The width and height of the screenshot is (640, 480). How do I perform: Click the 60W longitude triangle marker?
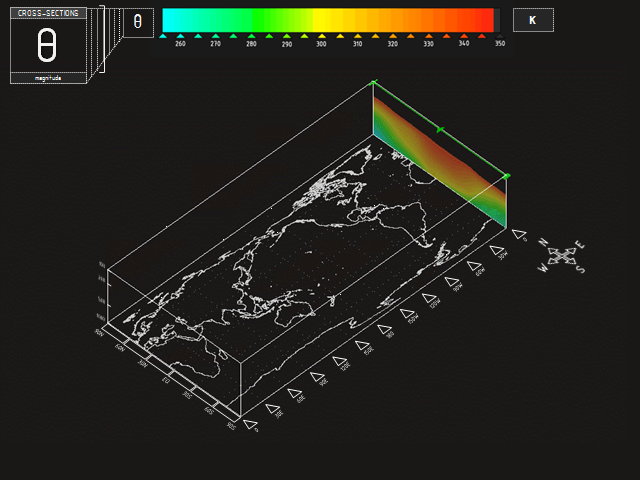[475, 266]
